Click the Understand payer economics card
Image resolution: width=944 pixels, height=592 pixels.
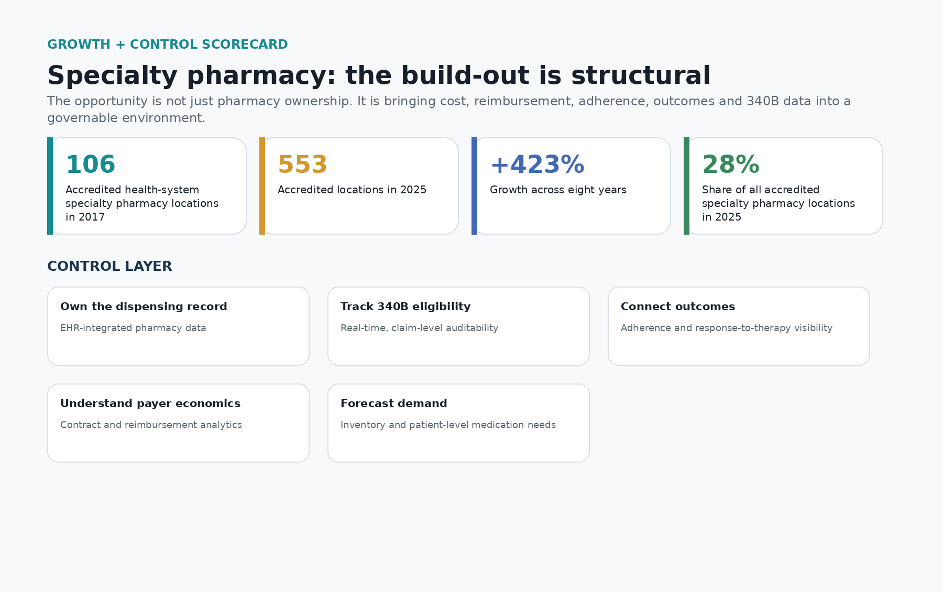pyautogui.click(x=178, y=423)
